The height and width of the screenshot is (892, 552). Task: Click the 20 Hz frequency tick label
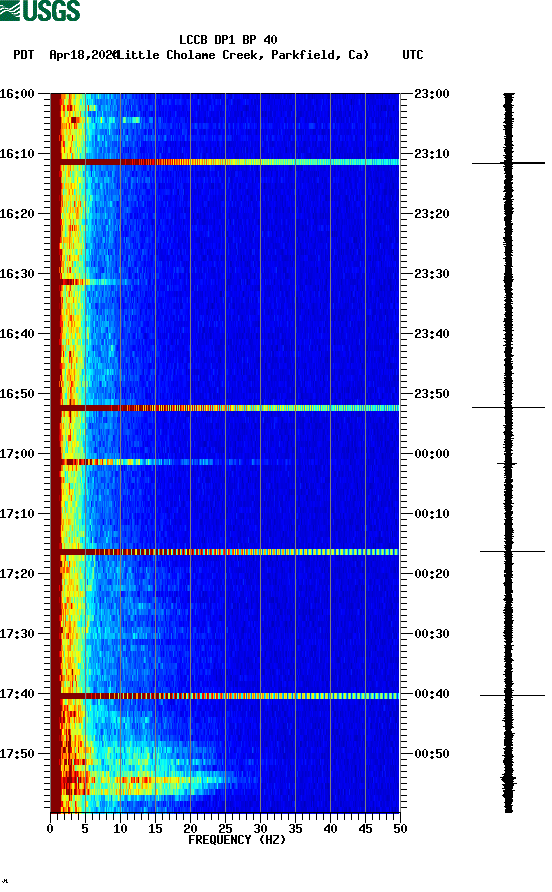190,828
